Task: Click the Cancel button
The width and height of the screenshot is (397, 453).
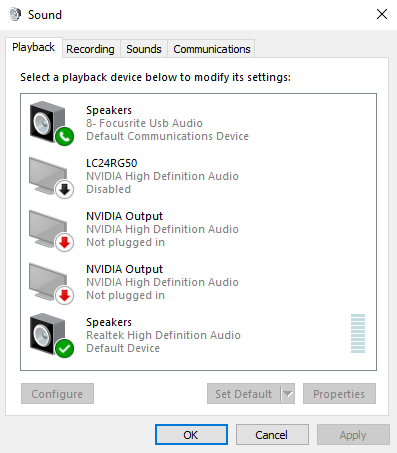Action: 272,435
